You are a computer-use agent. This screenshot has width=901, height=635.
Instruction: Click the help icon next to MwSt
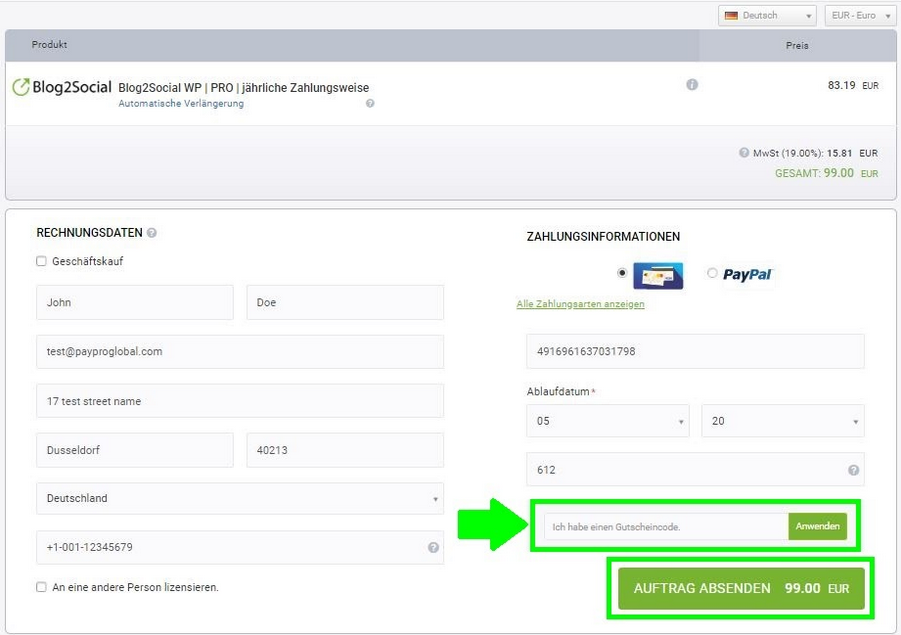coord(744,153)
